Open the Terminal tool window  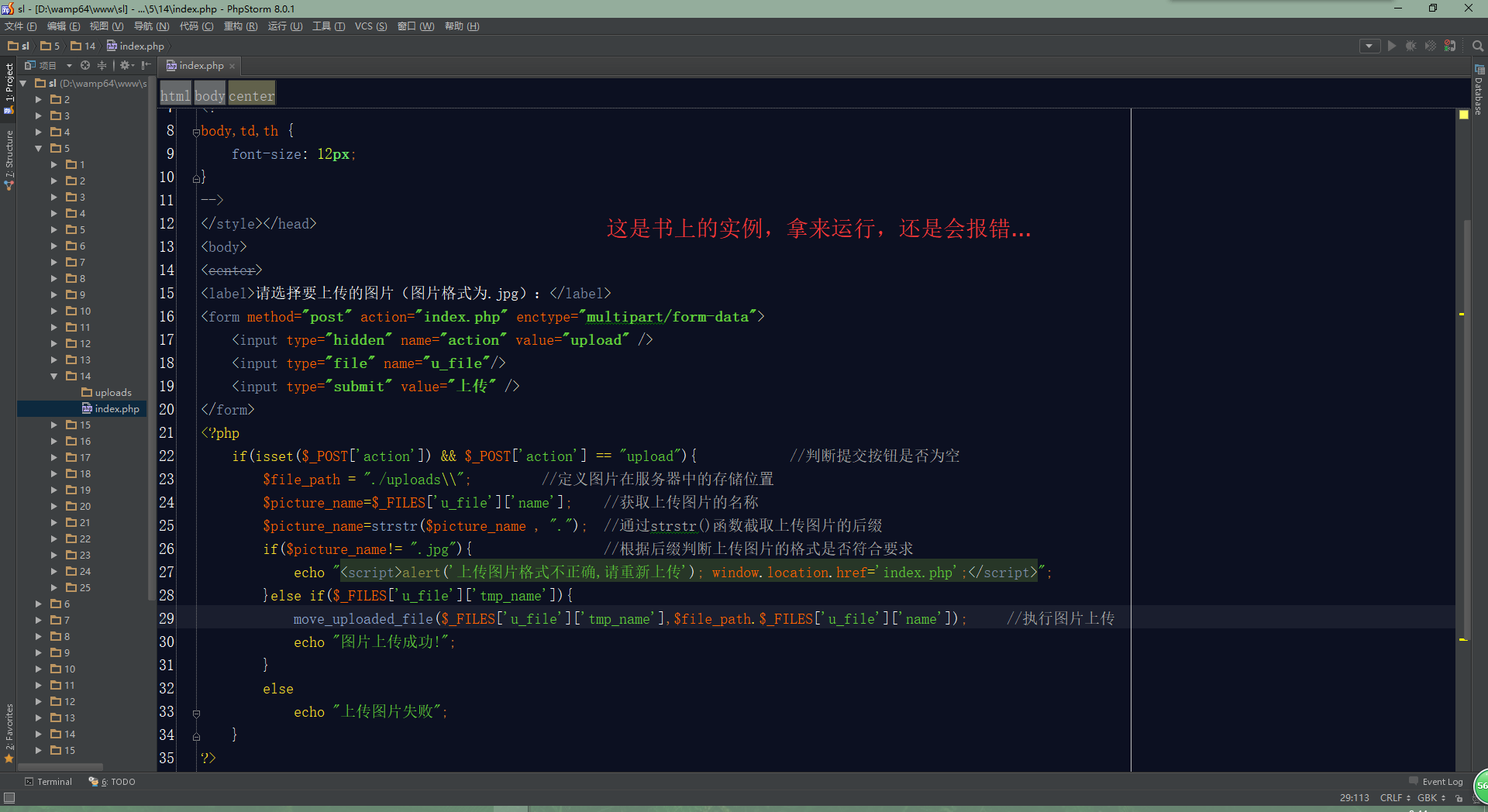[x=48, y=782]
